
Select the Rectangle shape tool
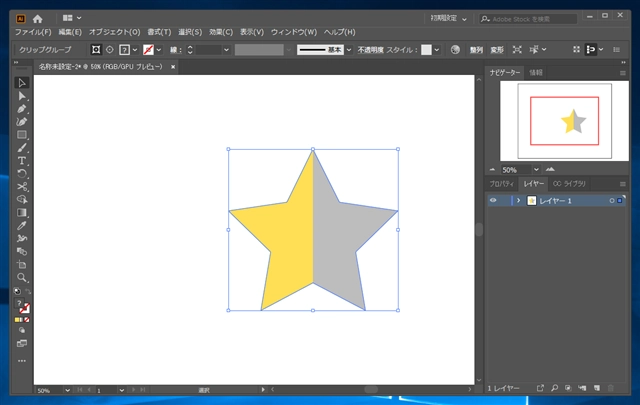[x=22, y=135]
